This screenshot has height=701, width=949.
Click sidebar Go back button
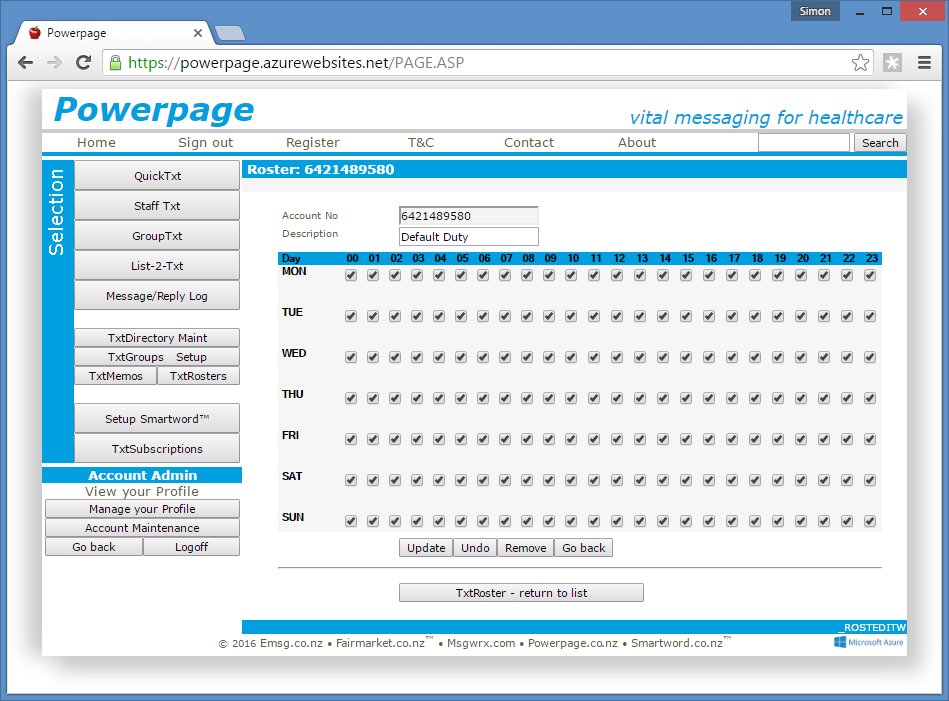(x=94, y=547)
